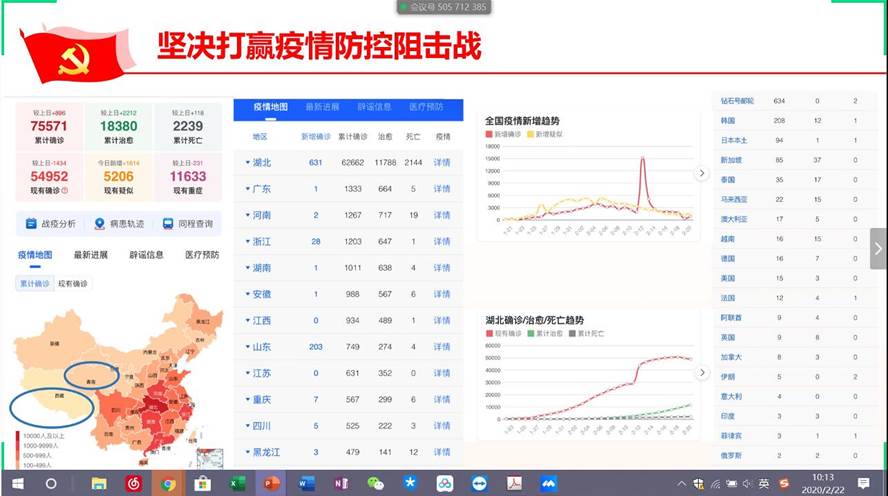Click next arrow beside 全国疫情新增趋势 chart
Screen dimensions: 888x496
click(x=702, y=174)
